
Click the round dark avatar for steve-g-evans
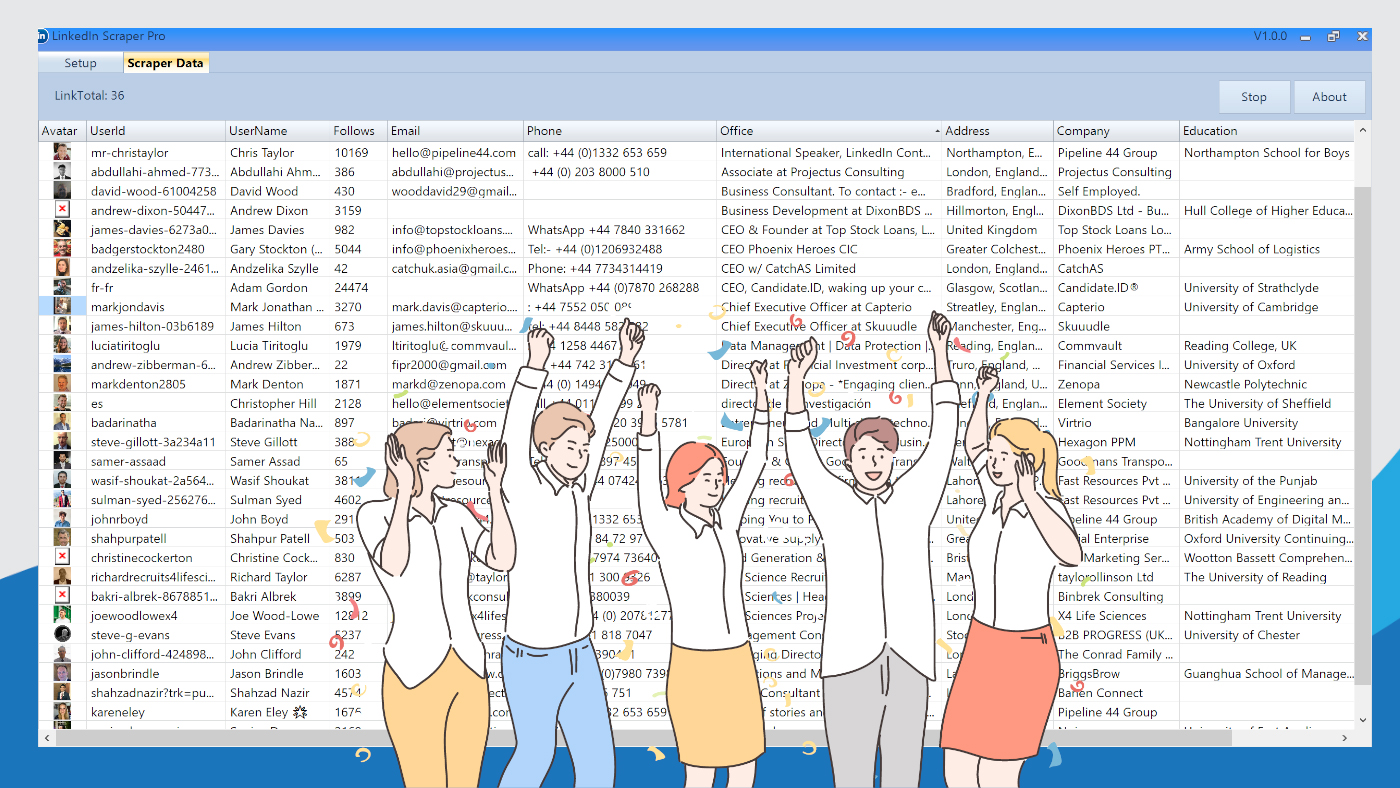tap(62, 634)
